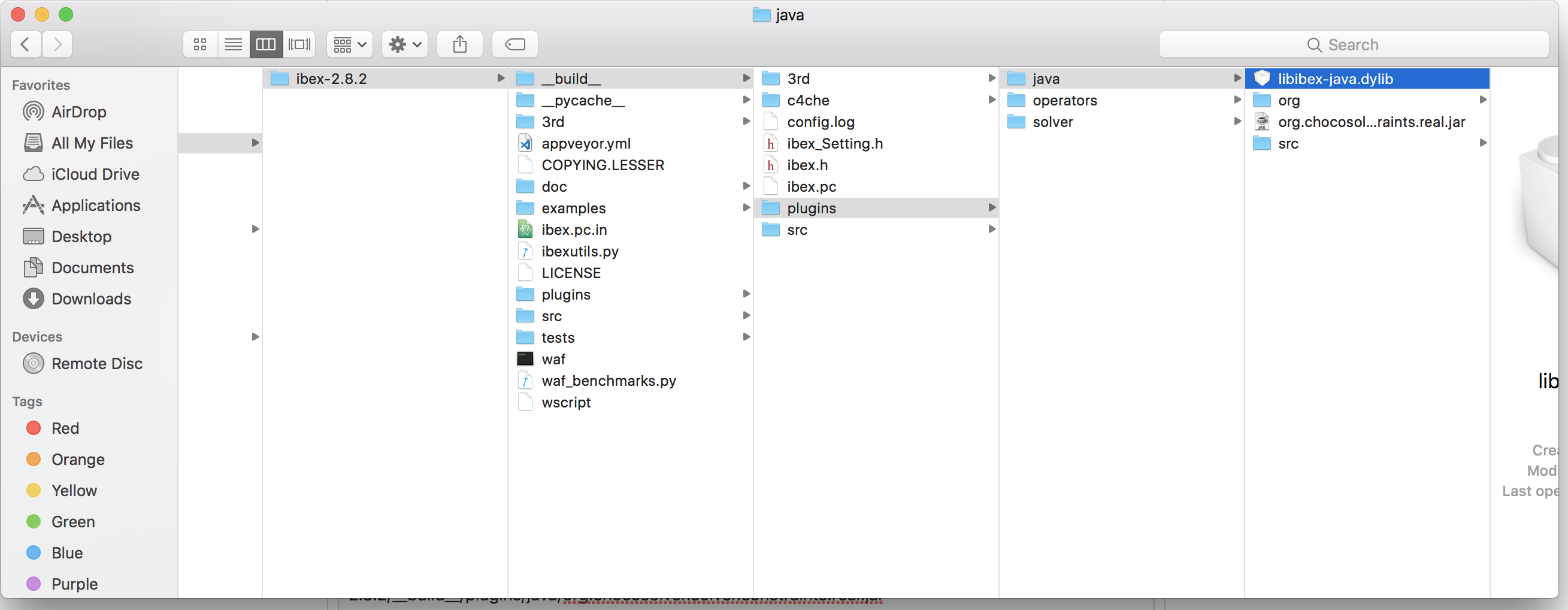Select AirDrop in the sidebar

(80, 111)
